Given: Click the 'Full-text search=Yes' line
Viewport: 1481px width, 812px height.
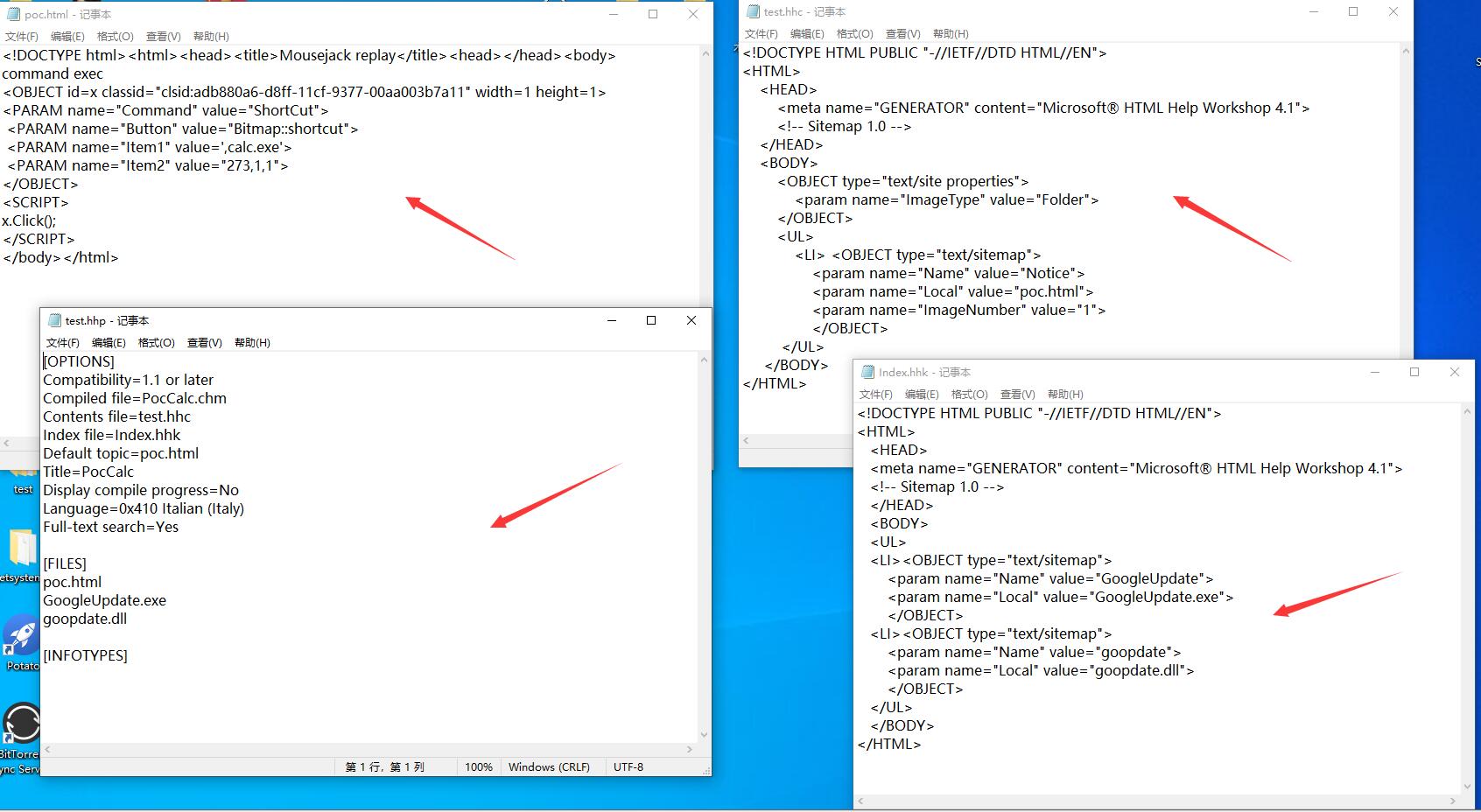Looking at the screenshot, I should [111, 527].
